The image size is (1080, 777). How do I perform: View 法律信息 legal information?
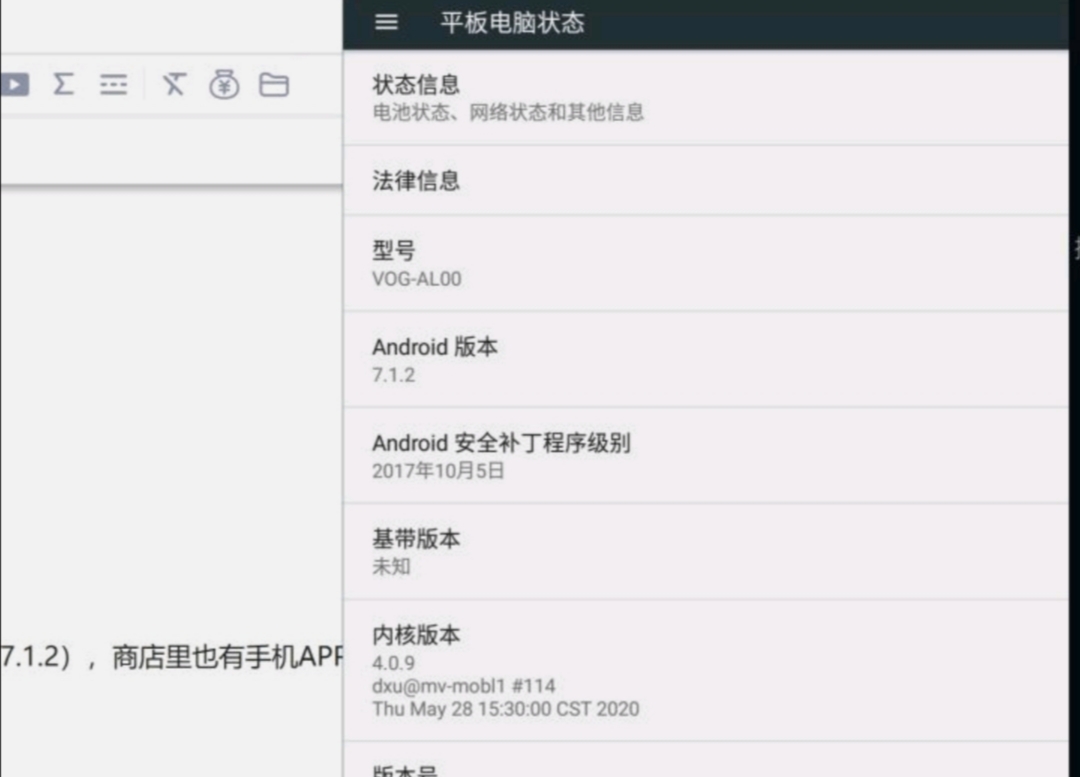(700, 181)
